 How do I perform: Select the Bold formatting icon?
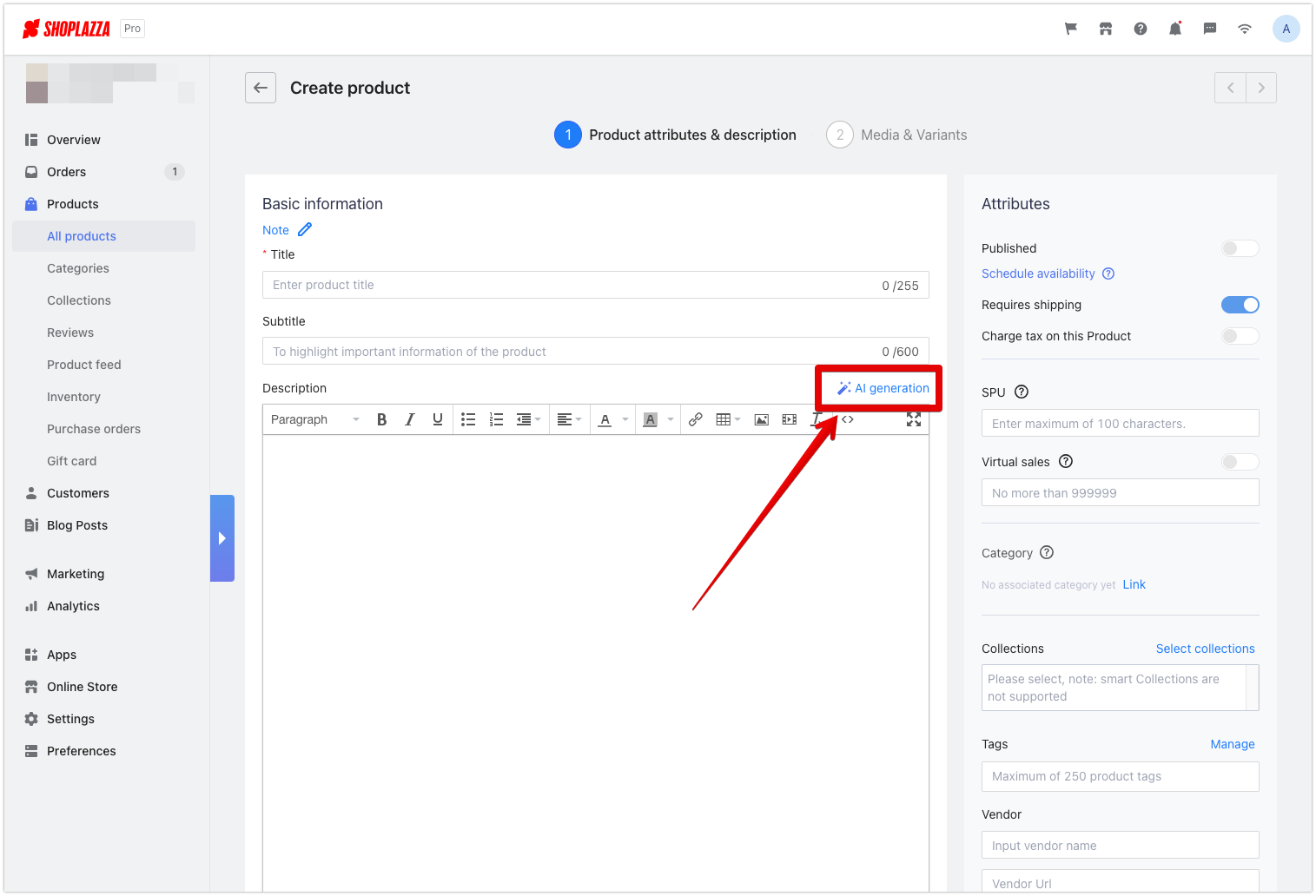[x=381, y=419]
